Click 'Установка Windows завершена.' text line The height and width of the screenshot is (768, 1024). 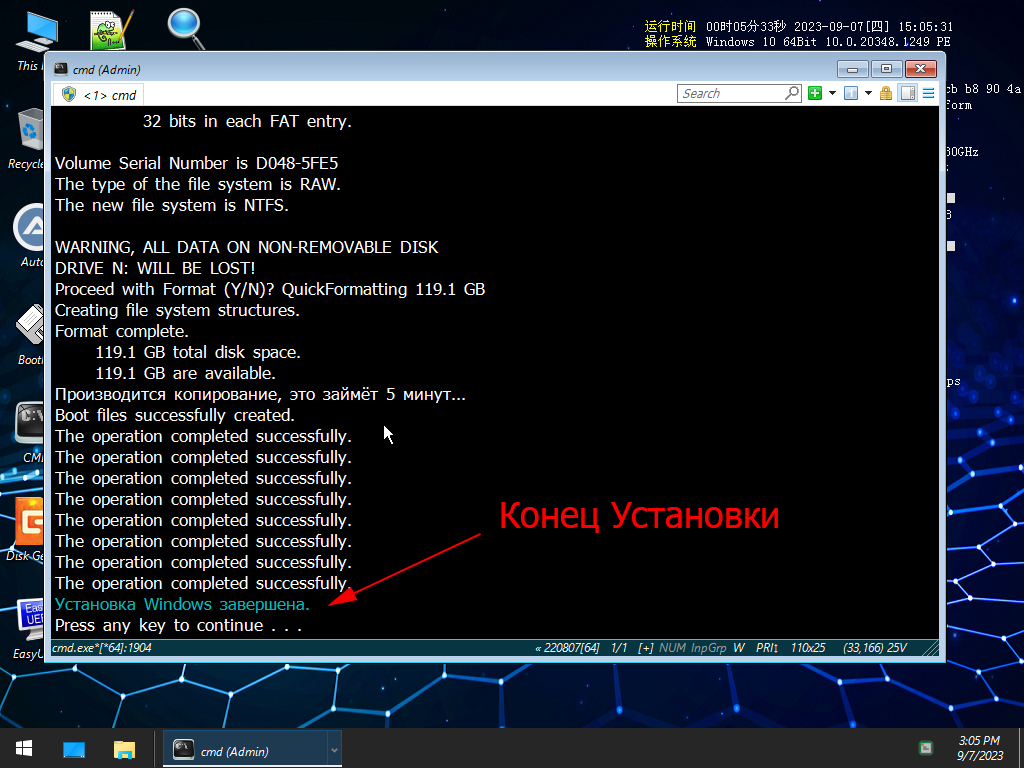(x=182, y=604)
